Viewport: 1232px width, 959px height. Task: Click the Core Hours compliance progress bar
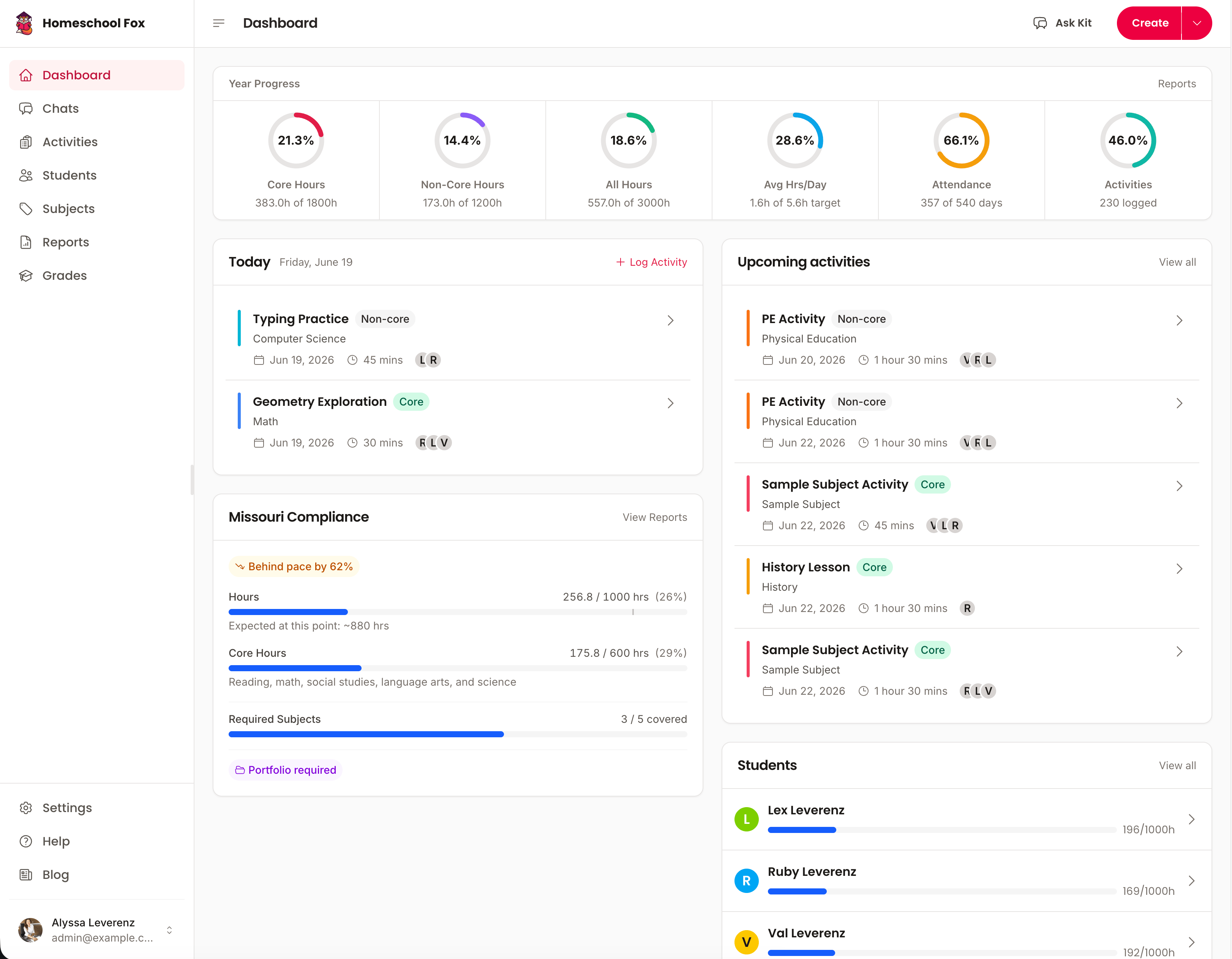(x=458, y=669)
